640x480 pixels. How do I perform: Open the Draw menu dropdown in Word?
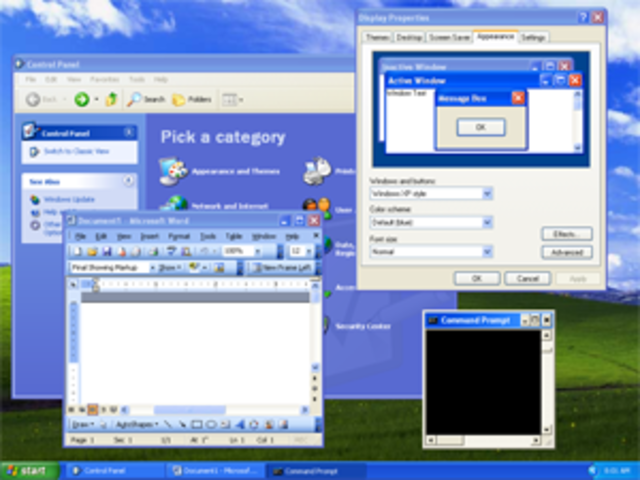point(82,424)
